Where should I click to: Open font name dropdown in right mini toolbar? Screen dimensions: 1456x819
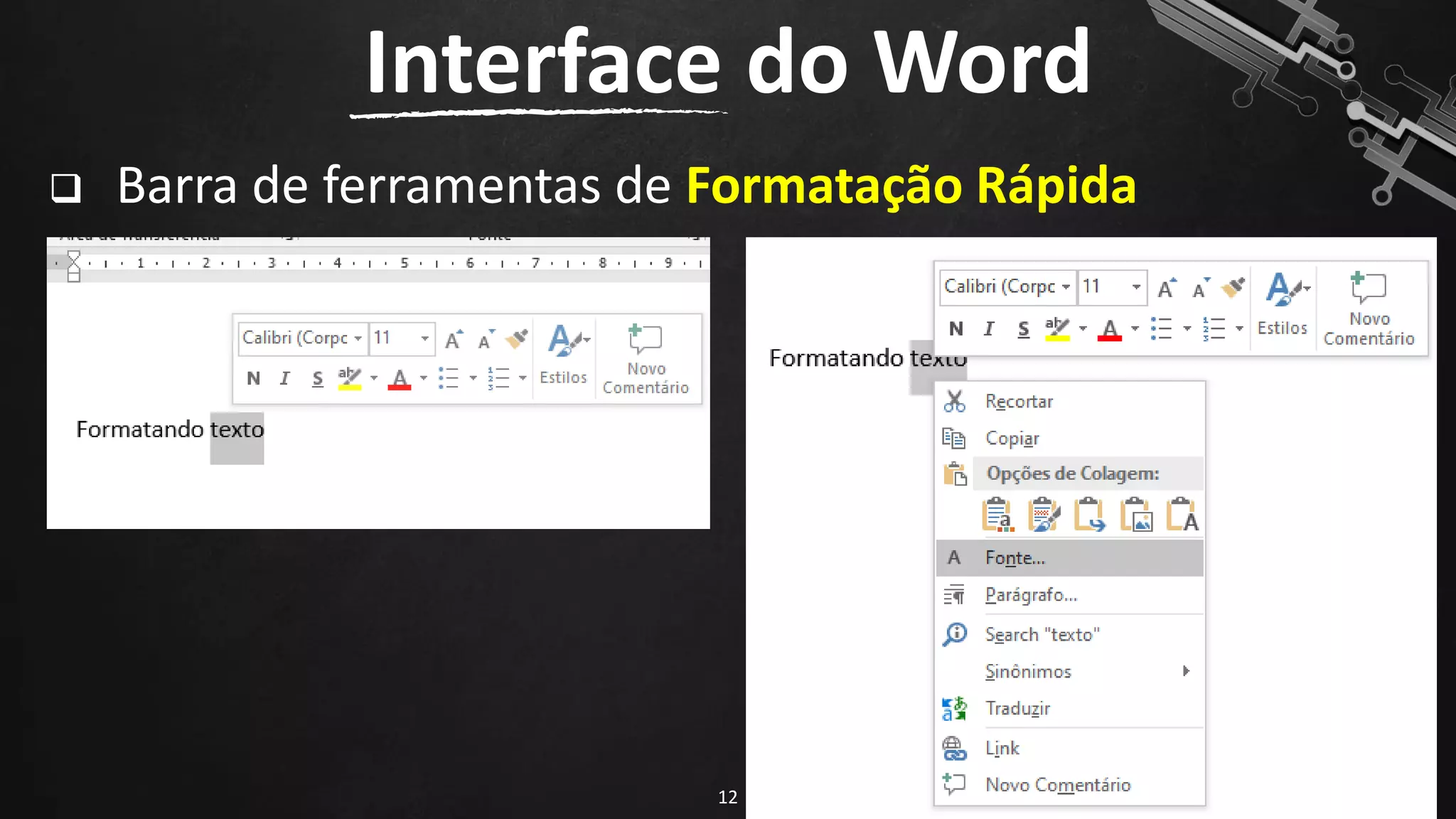[x=1066, y=287]
